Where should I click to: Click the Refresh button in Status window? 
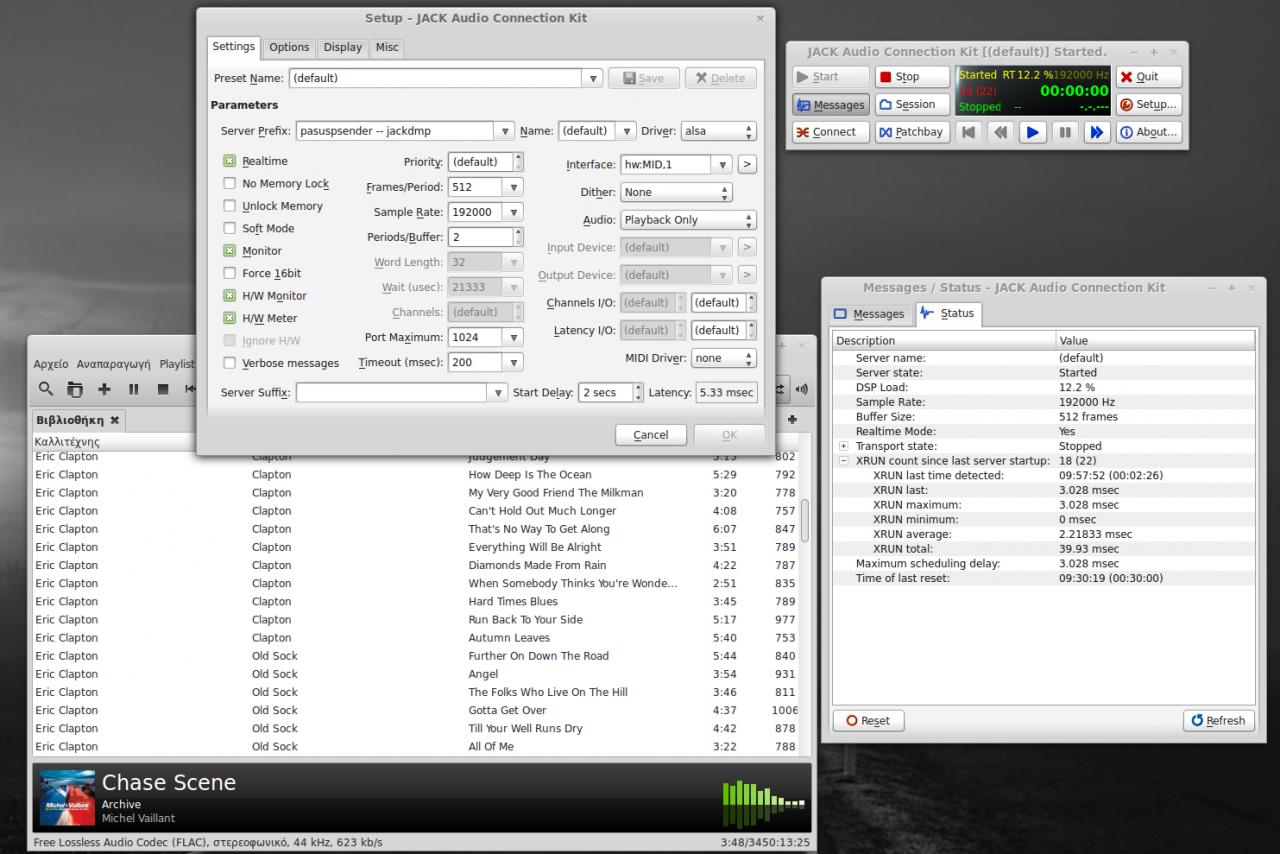click(x=1217, y=720)
